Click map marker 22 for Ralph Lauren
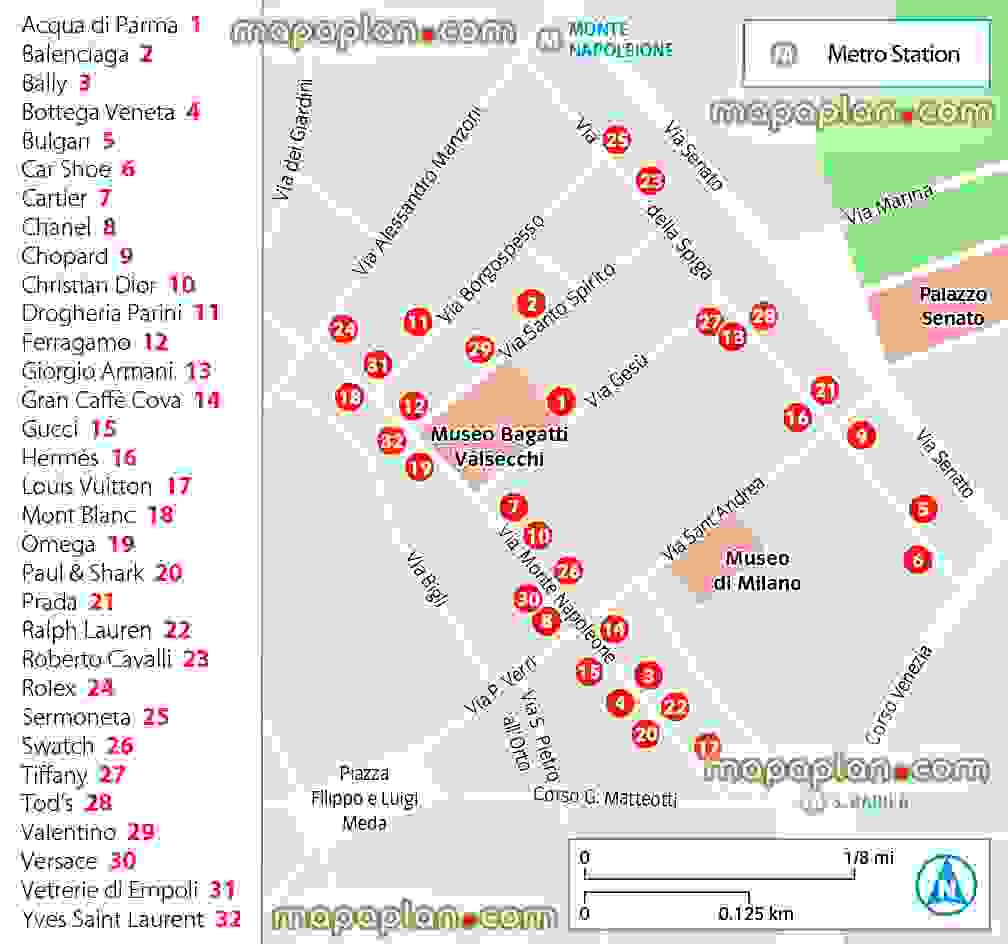 674,707
